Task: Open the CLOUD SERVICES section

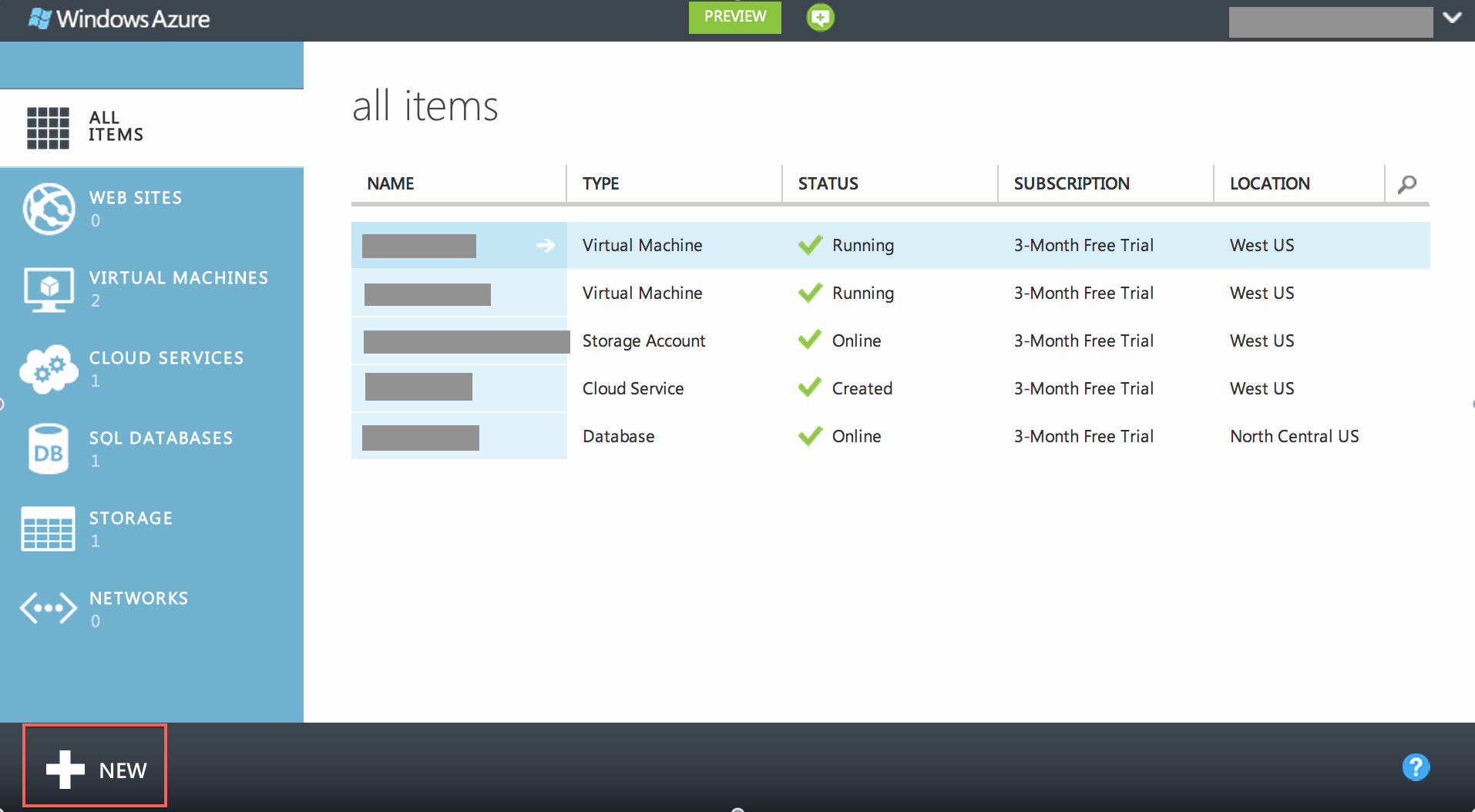Action: point(166,358)
